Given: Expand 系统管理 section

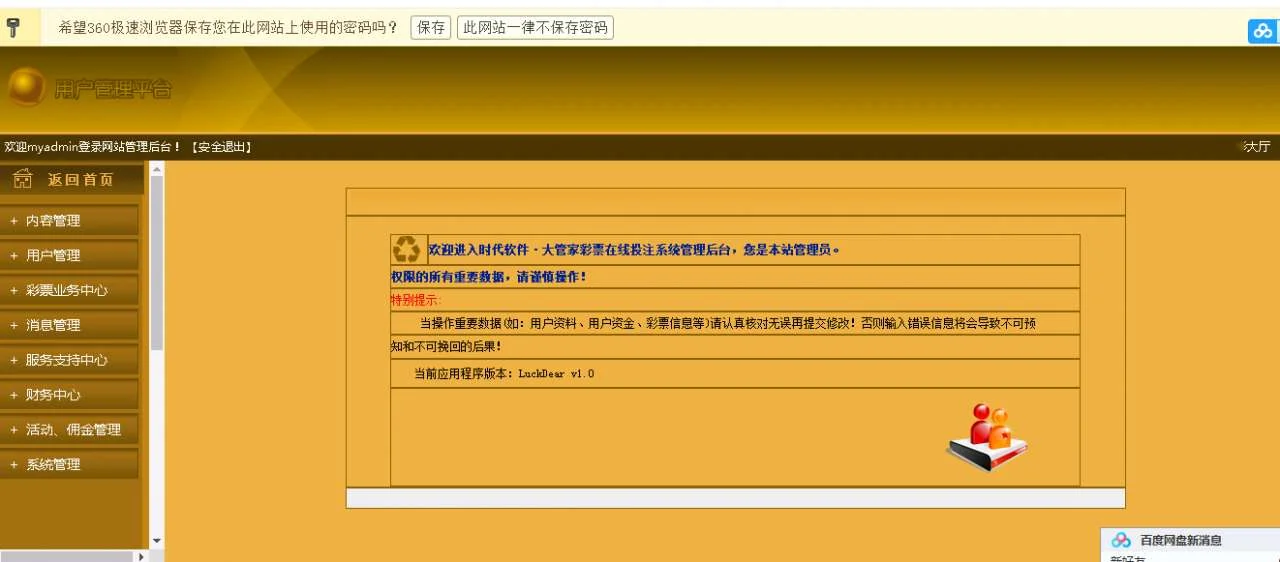Looking at the screenshot, I should point(53,465).
